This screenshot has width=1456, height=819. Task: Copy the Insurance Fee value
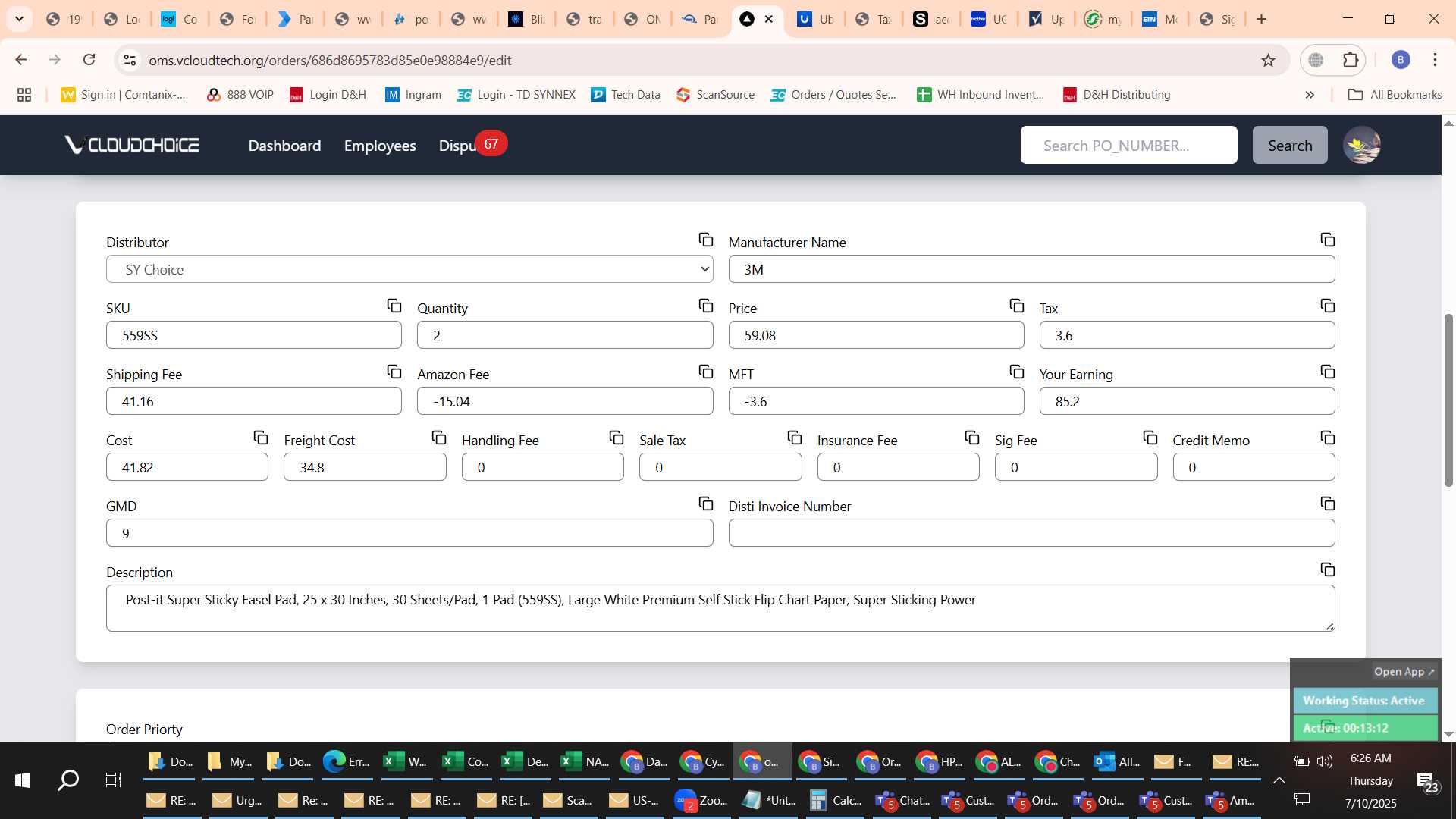click(x=971, y=438)
